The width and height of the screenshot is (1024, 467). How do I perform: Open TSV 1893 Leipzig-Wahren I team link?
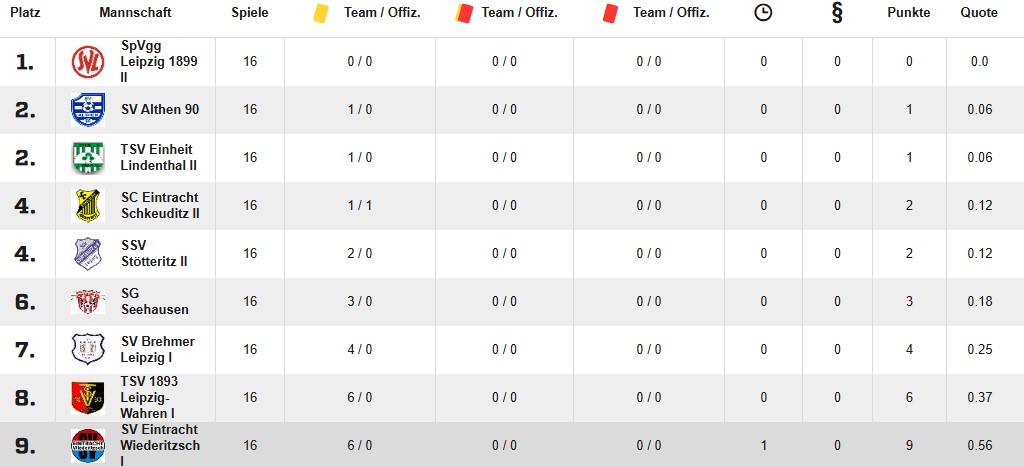pyautogui.click(x=149, y=397)
